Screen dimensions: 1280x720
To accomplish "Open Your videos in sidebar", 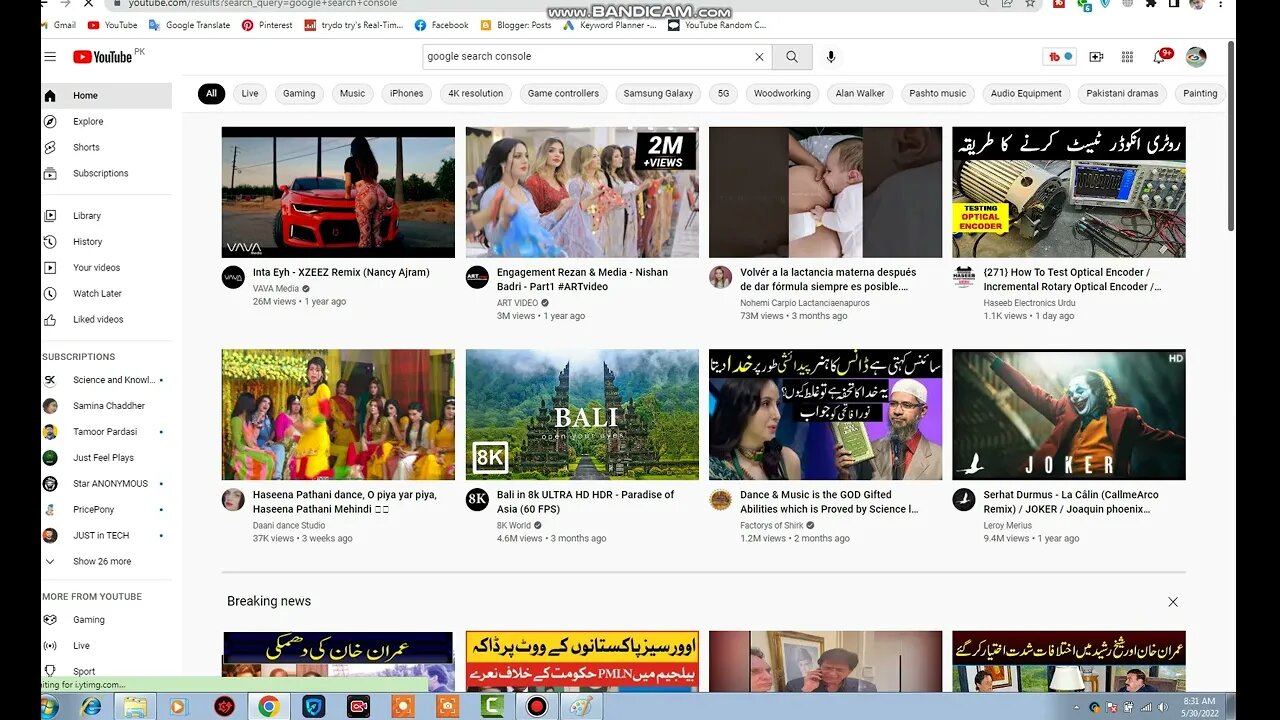I will coord(106,268).
